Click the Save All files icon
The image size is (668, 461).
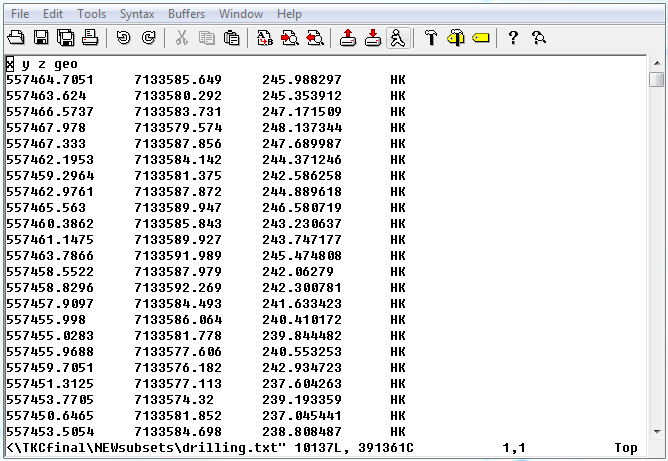(66, 38)
